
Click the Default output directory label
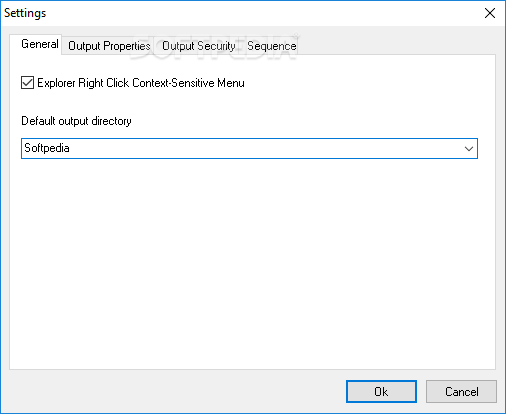[x=76, y=121]
